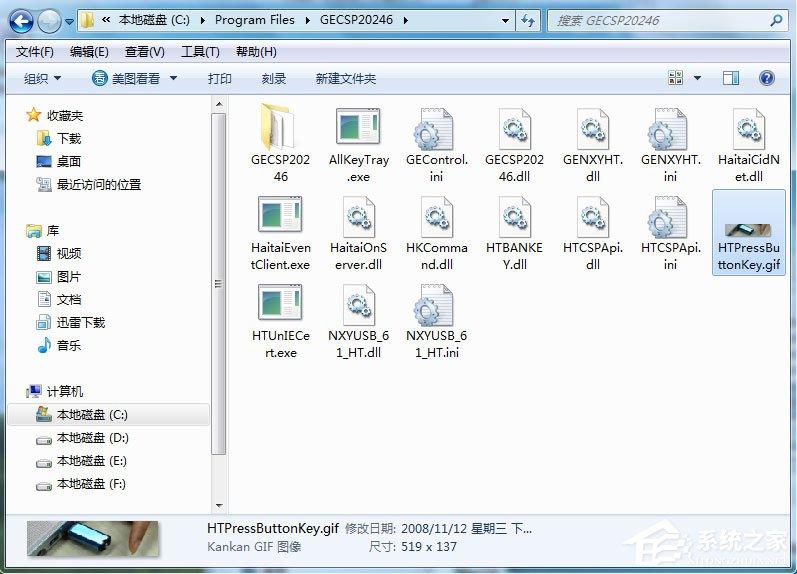Click the Forward navigation arrow

click(49, 21)
